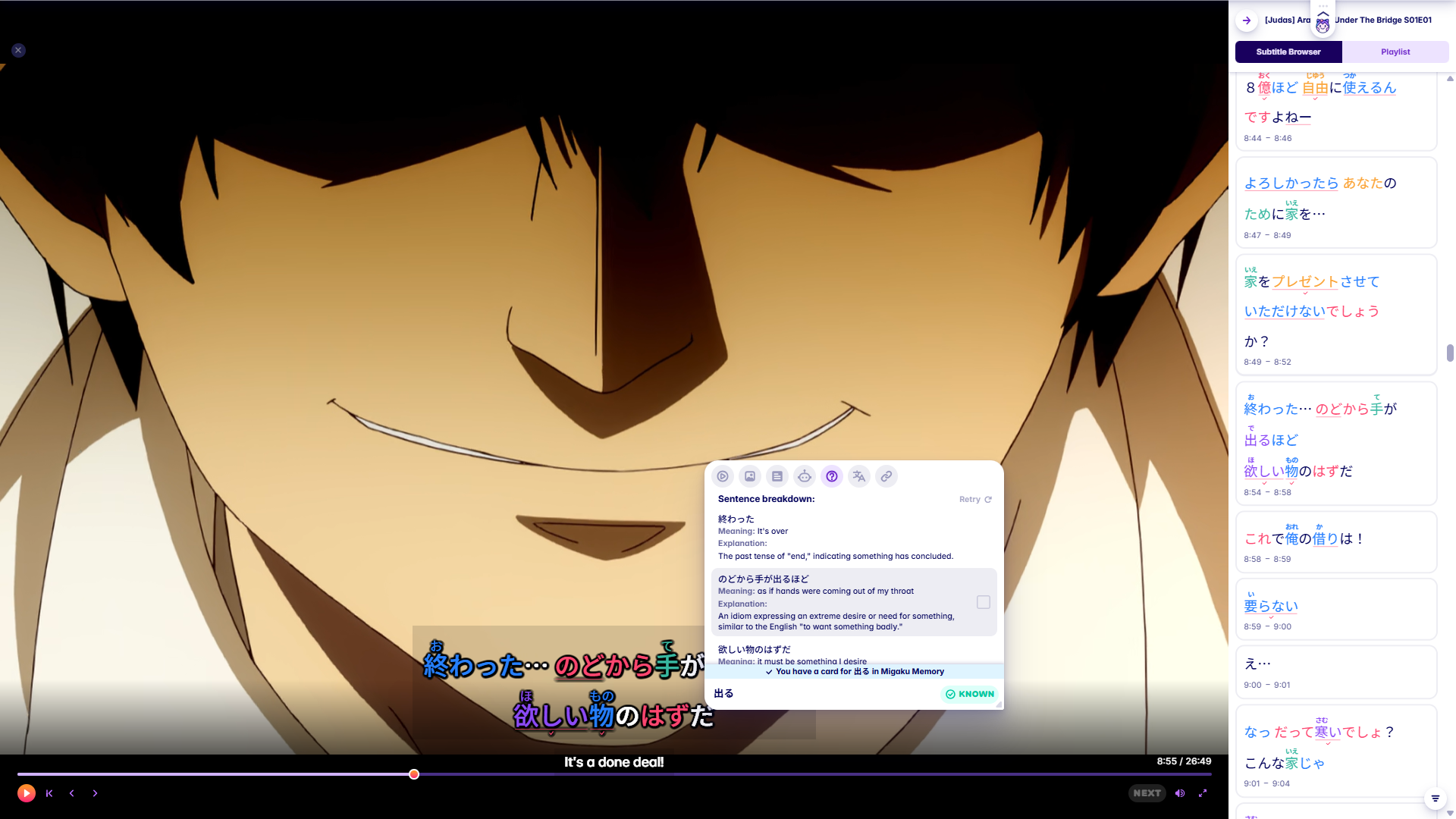The image size is (1456, 819).
Task: Open the subtitle filter menu icon
Action: pyautogui.click(x=1435, y=799)
